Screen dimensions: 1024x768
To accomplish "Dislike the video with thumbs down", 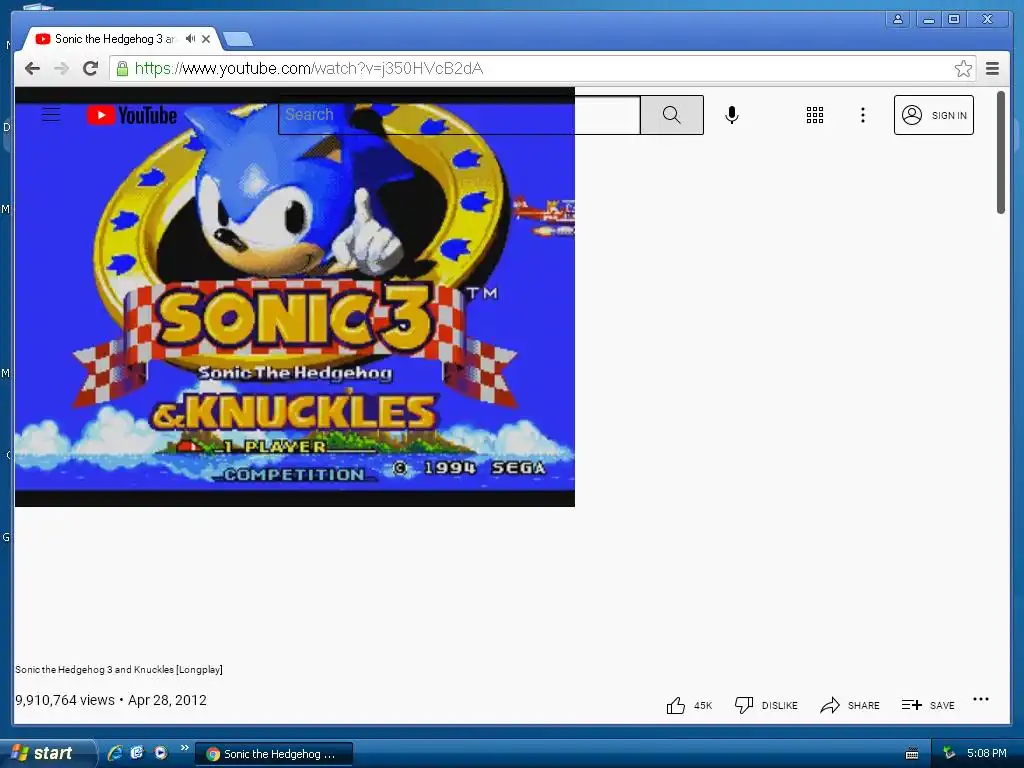I will coord(744,705).
